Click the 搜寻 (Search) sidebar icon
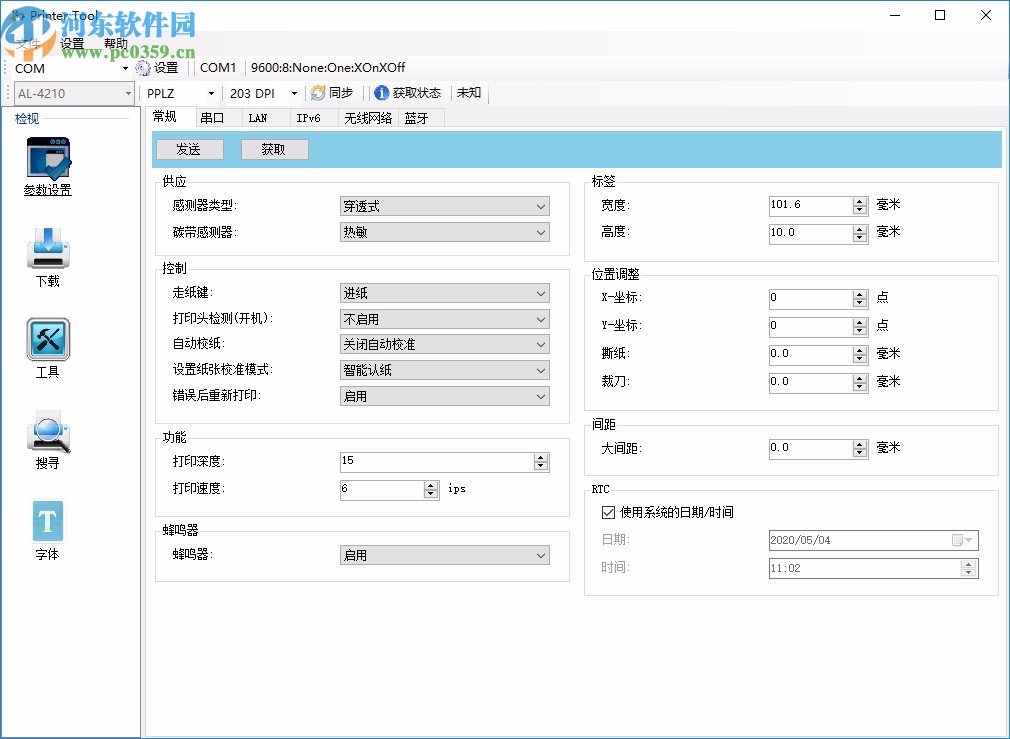Screen dimensions: 1010x739 pyautogui.click(x=46, y=430)
